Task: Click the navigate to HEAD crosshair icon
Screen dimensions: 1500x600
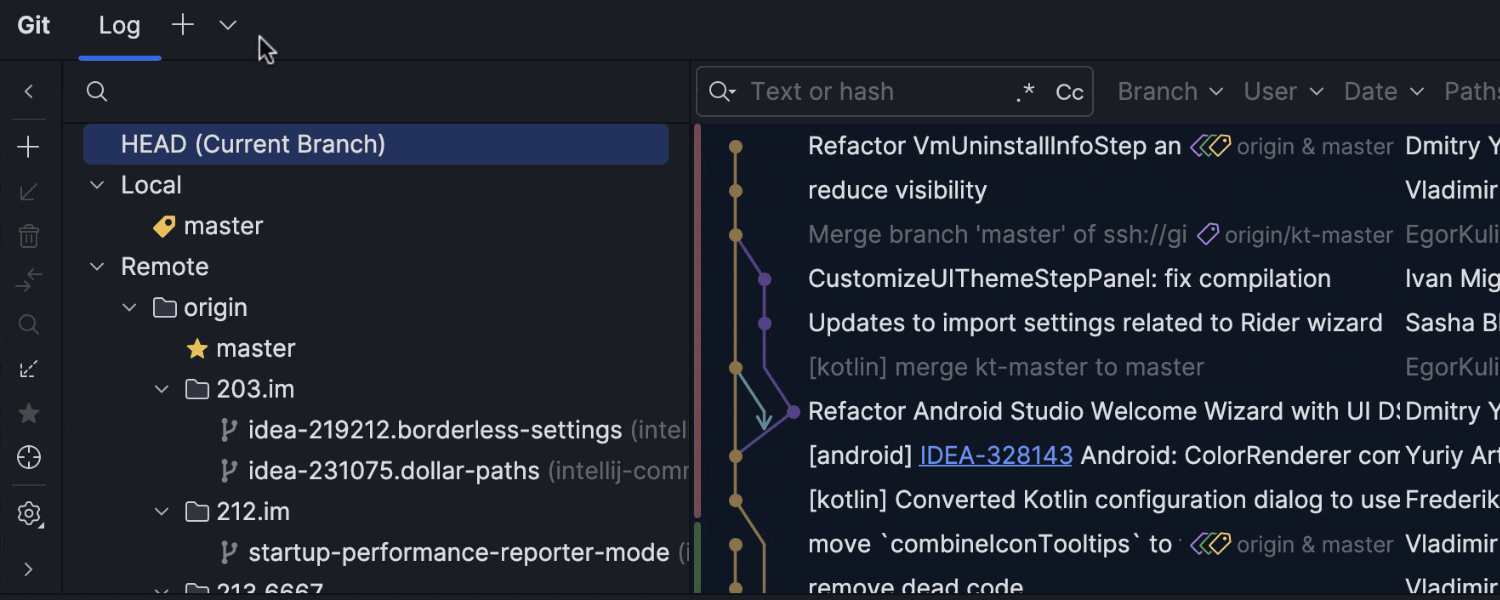Action: point(29,458)
